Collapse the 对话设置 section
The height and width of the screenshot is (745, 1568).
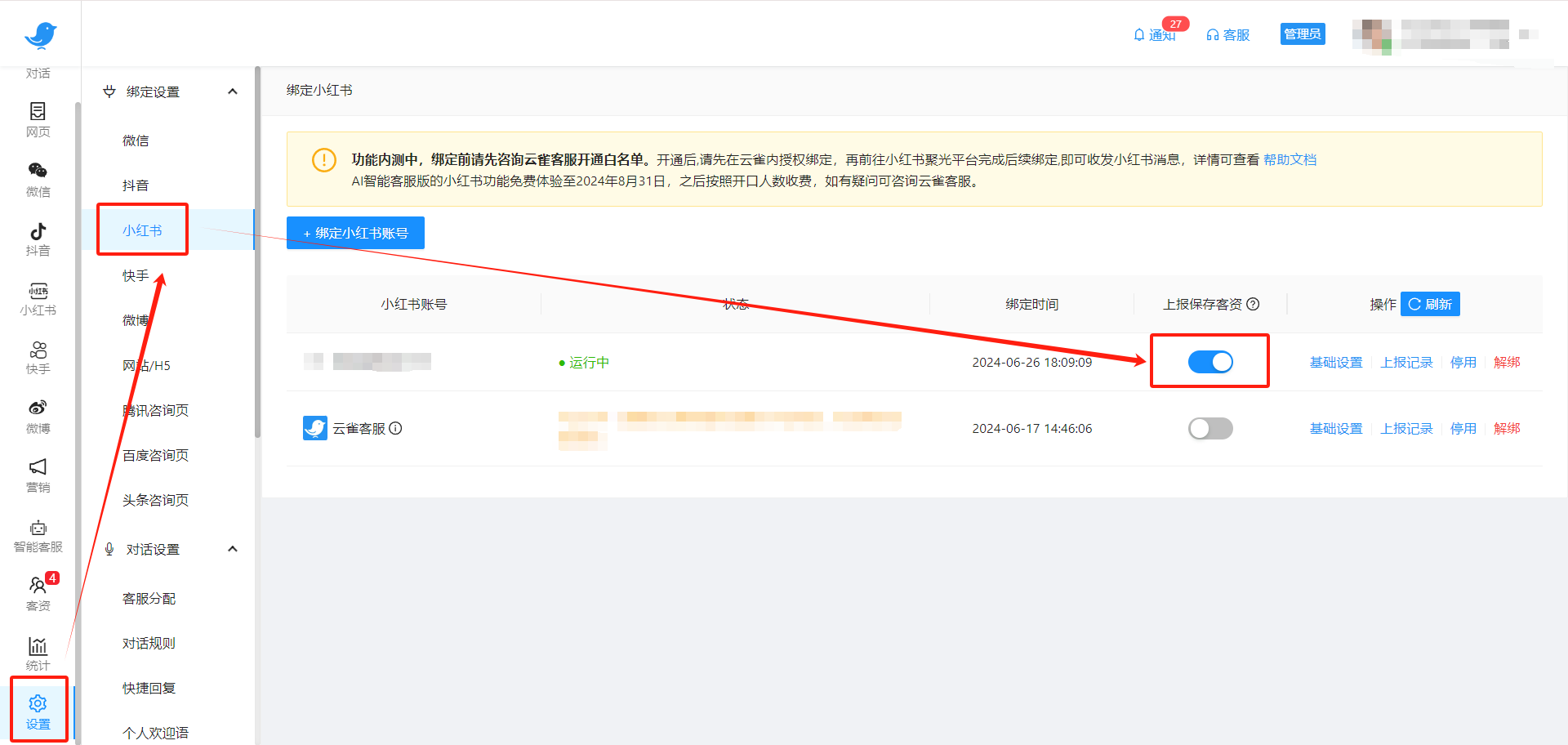(233, 549)
